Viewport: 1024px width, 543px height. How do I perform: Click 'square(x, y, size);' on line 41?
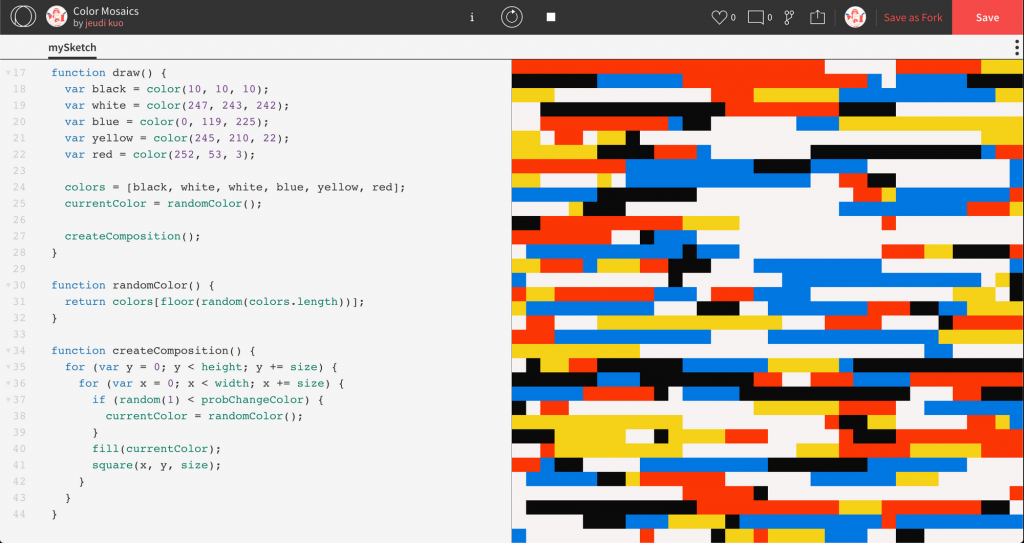tap(157, 465)
